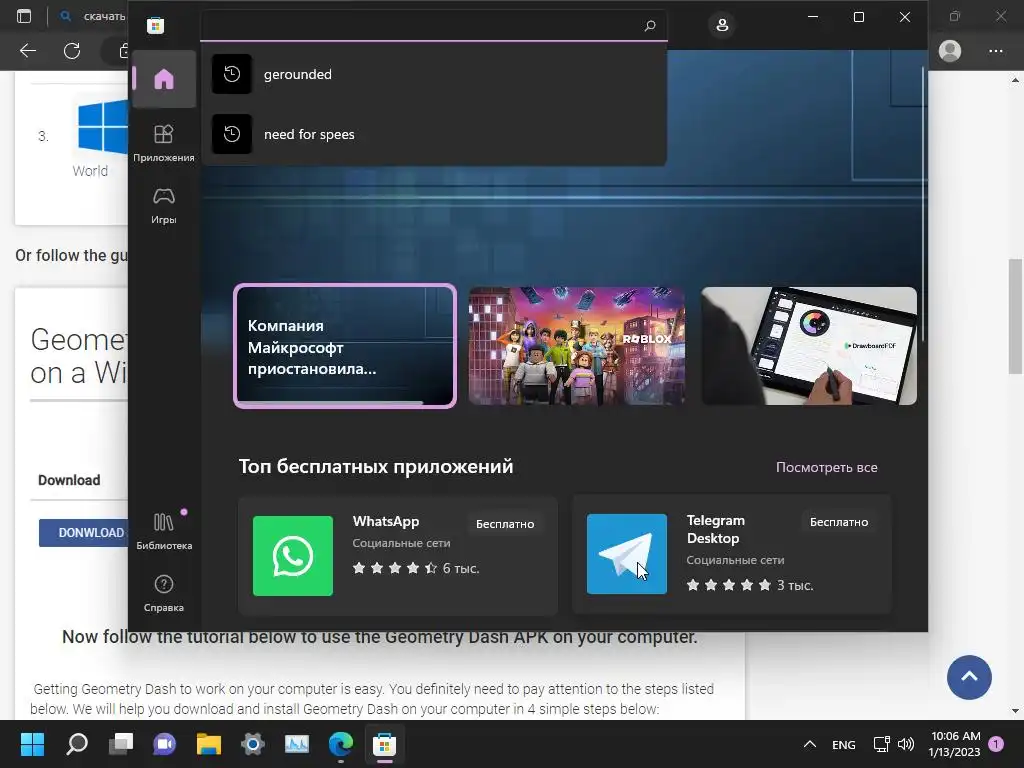Screen dimensions: 1024x768
Task: Click the Store window vertical scrollbar
Action: [923, 204]
